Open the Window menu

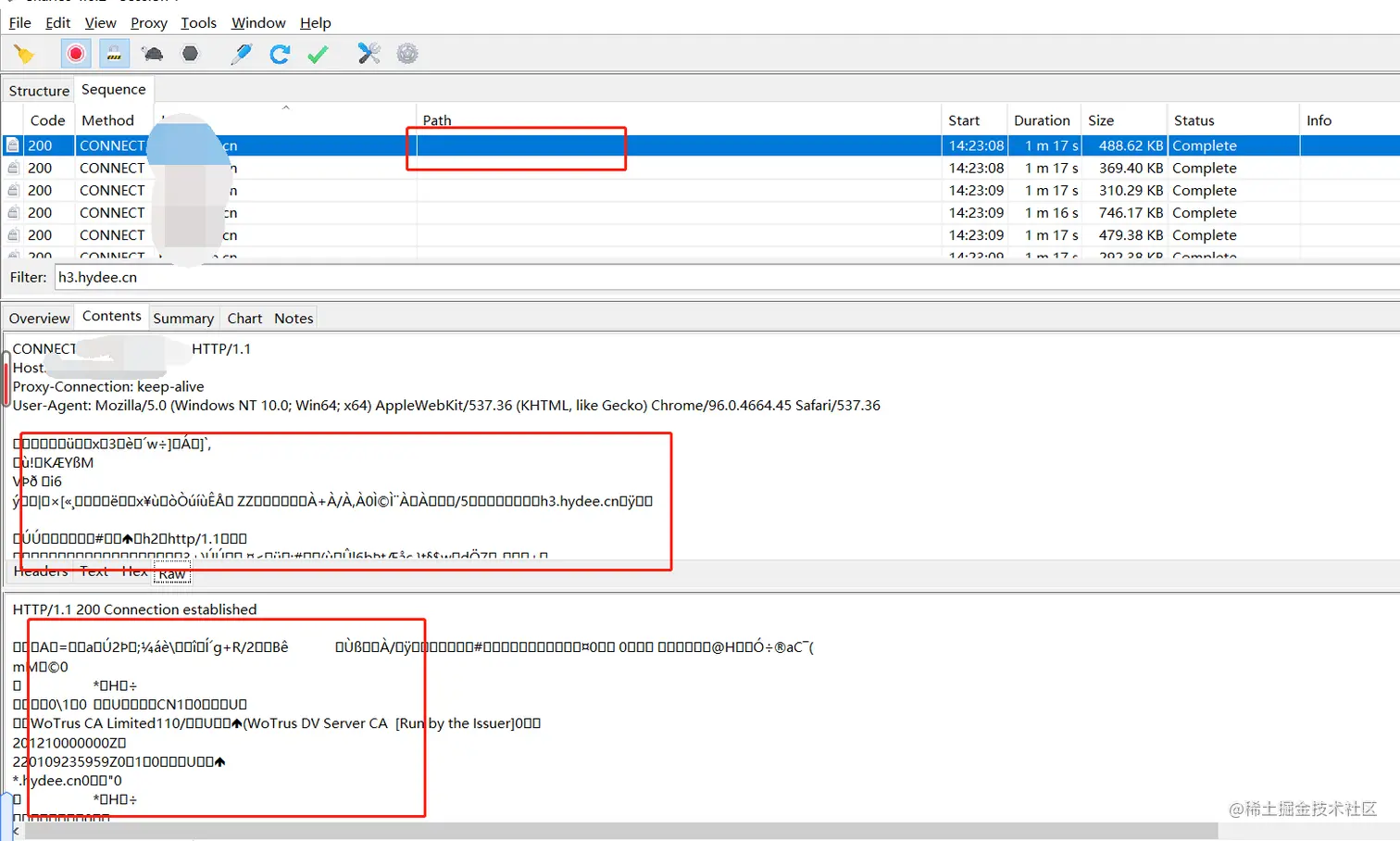click(258, 22)
